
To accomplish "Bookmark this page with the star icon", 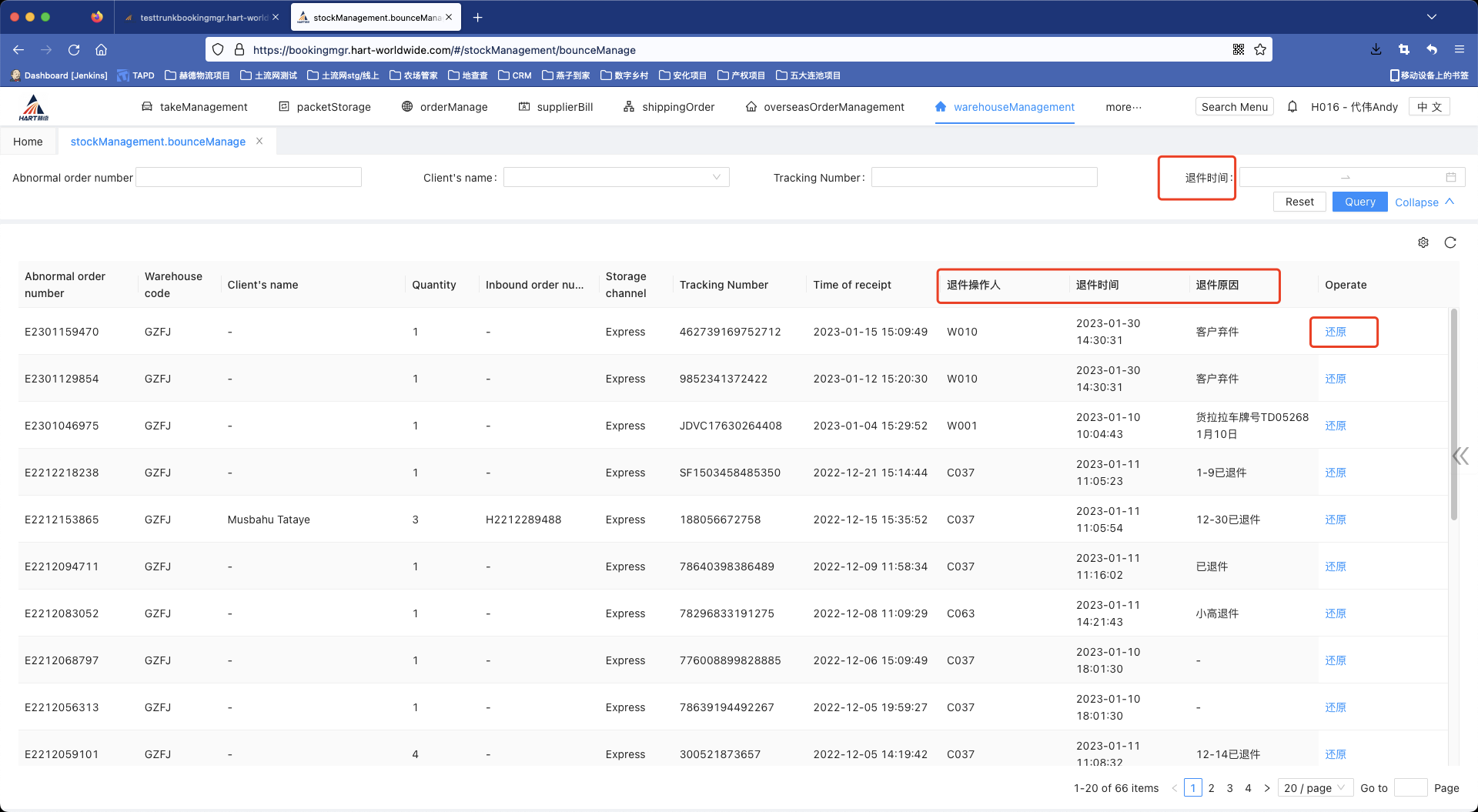I will click(x=1260, y=49).
